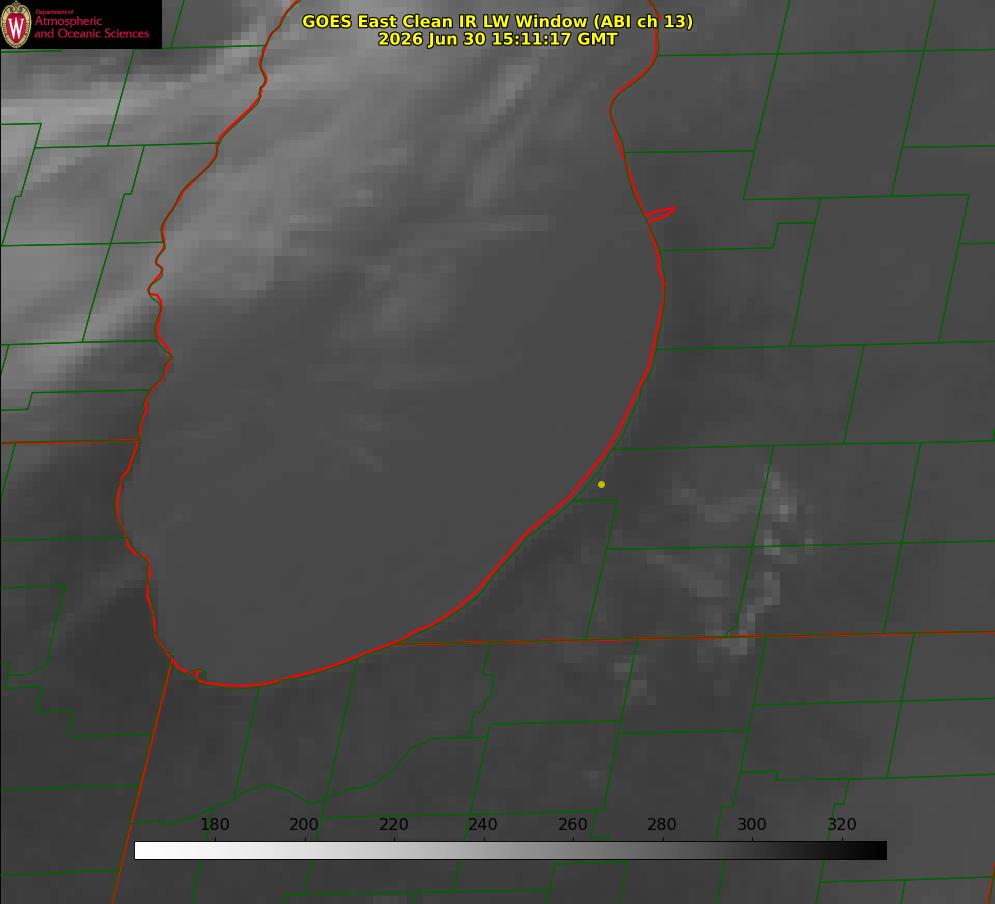Click the 180 label on the colorbar
This screenshot has height=904, width=995.
point(215,824)
